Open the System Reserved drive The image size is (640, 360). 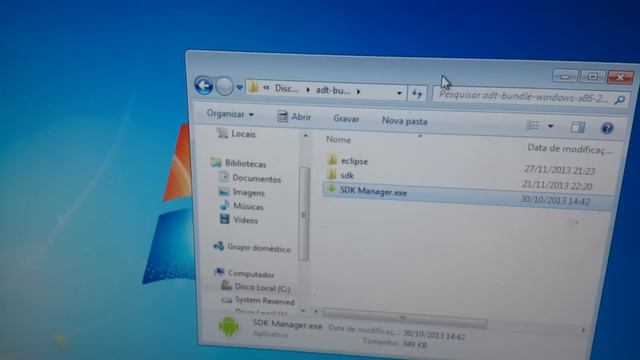coord(264,301)
